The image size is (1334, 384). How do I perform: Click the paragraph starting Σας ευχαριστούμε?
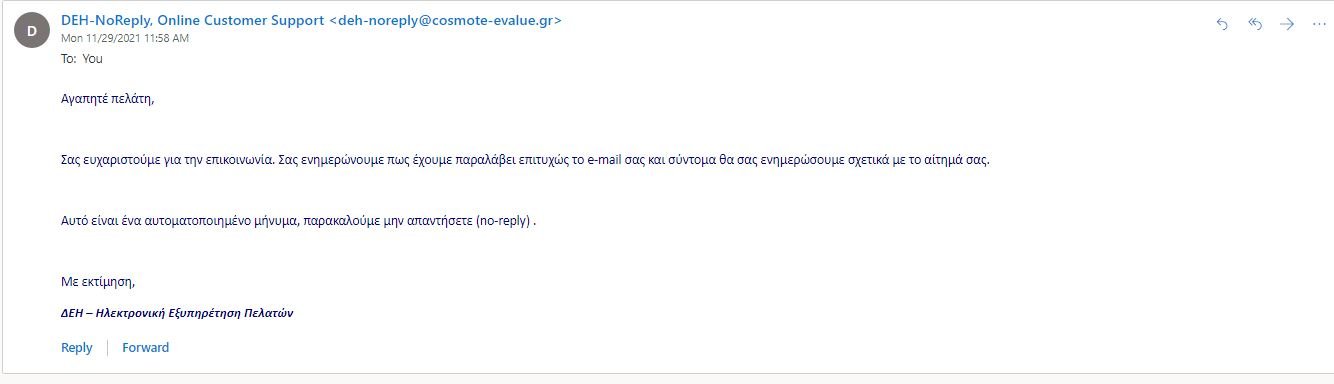(525, 160)
